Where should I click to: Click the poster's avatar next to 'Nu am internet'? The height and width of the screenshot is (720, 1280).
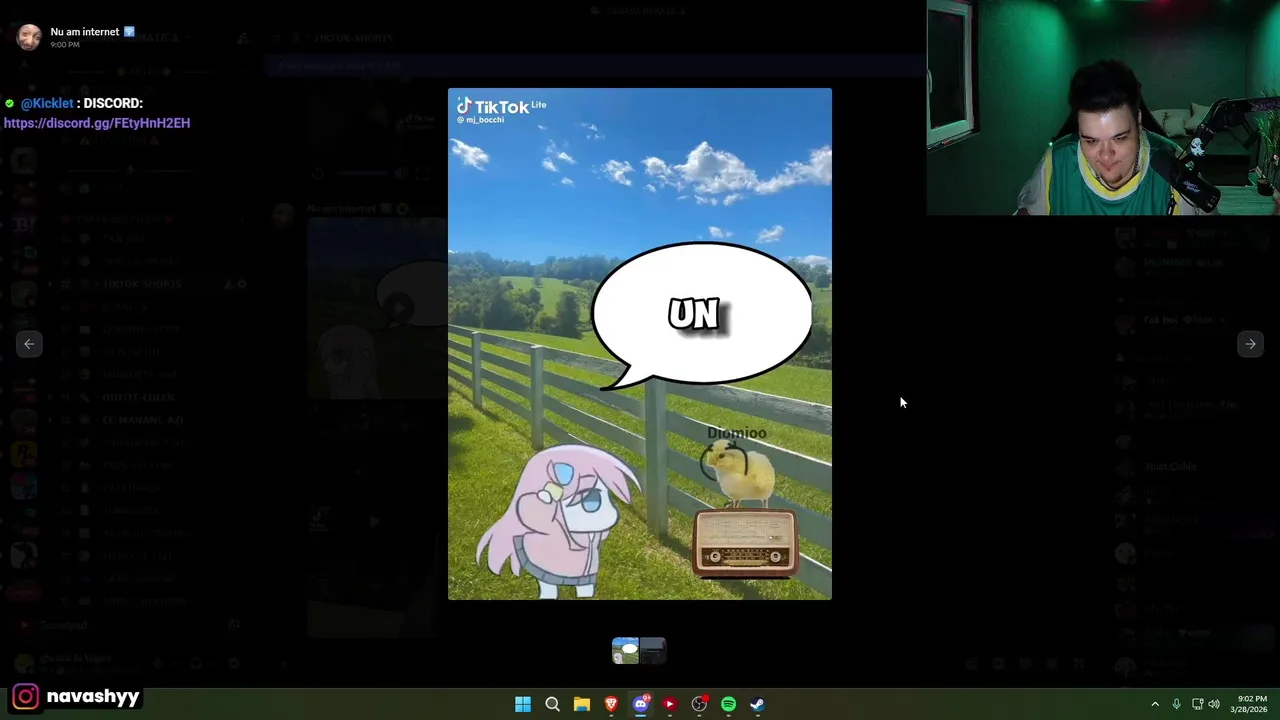pyautogui.click(x=29, y=38)
